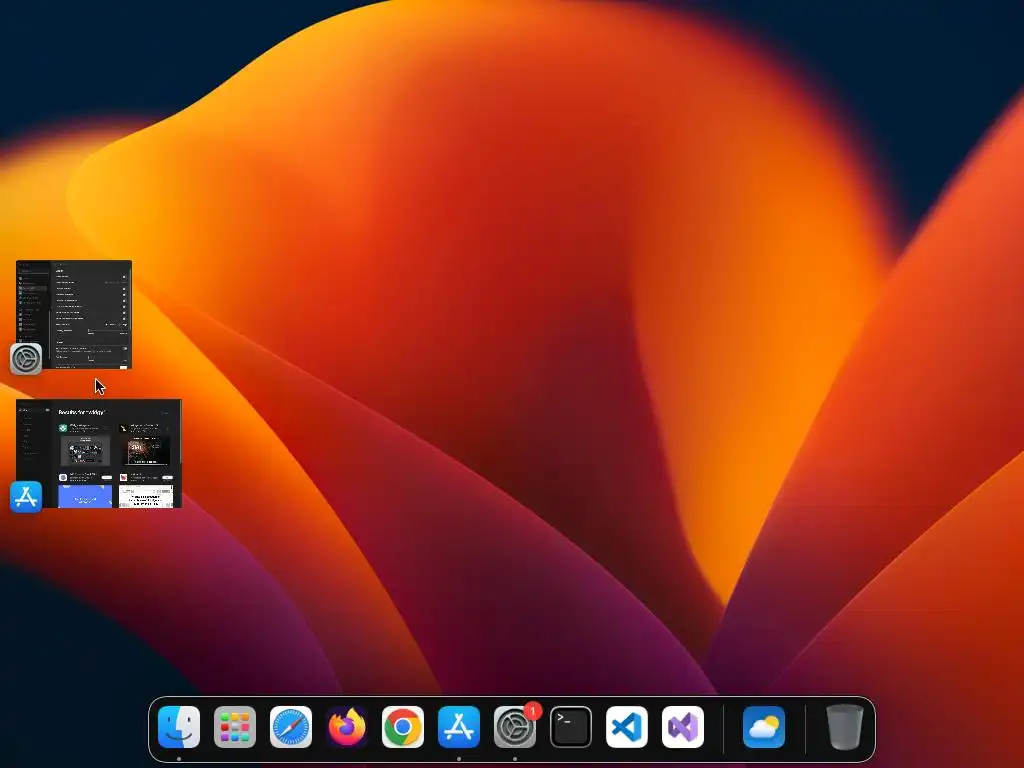This screenshot has height=768, width=1024.
Task: Open the Weather app in the Dock
Action: [x=764, y=727]
